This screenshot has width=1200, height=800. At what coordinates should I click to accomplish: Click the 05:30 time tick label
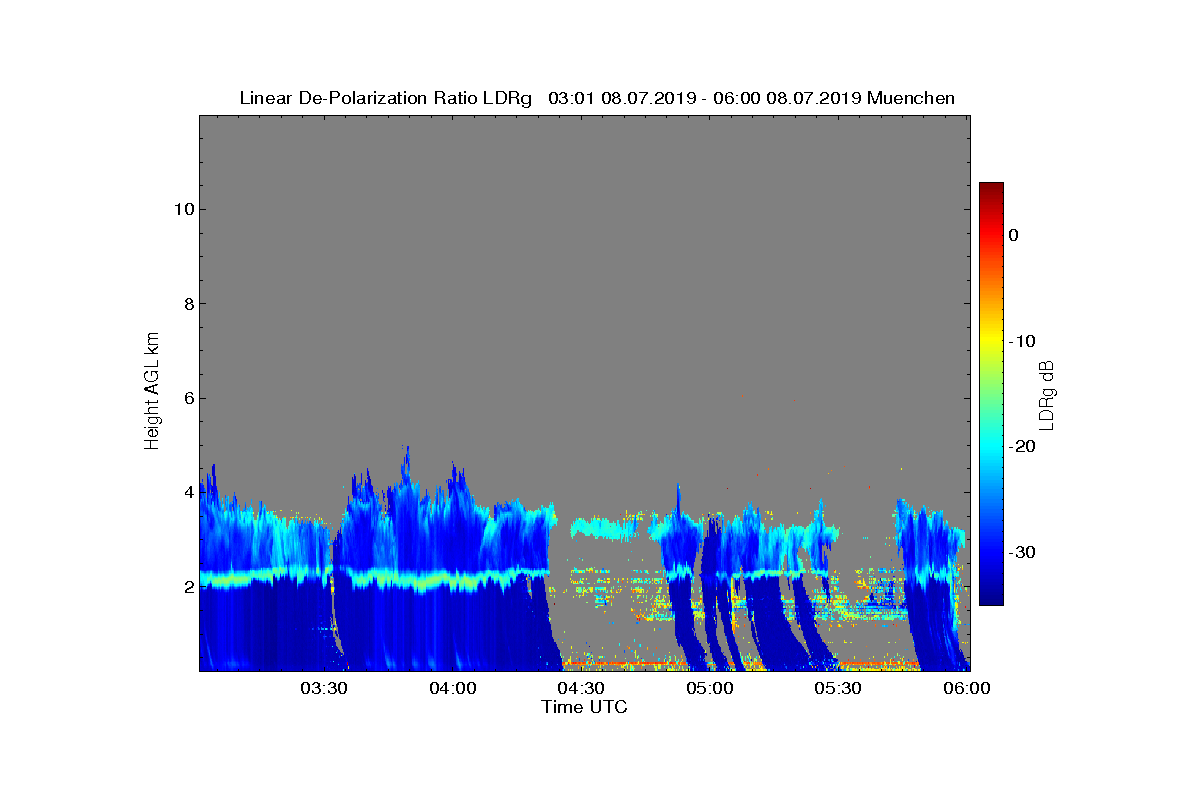click(x=838, y=689)
